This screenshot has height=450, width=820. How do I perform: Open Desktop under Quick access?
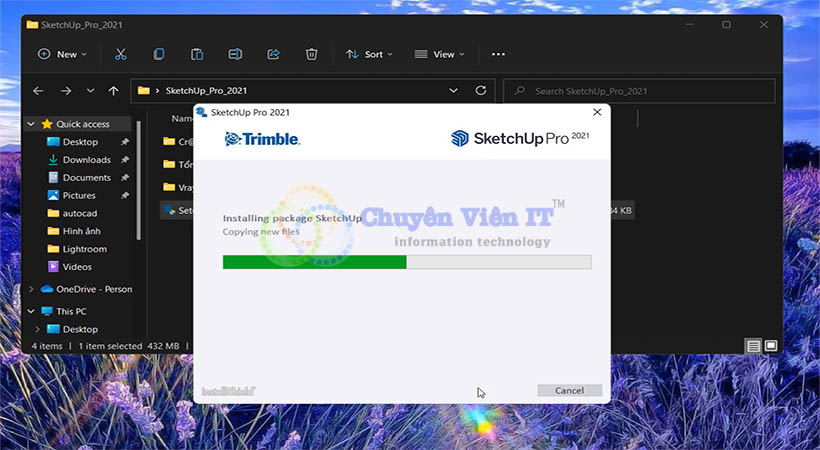(80, 142)
